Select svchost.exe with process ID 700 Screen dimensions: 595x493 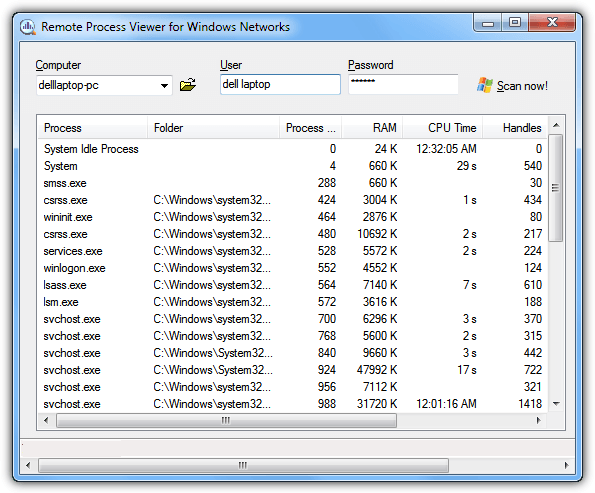pos(293,319)
